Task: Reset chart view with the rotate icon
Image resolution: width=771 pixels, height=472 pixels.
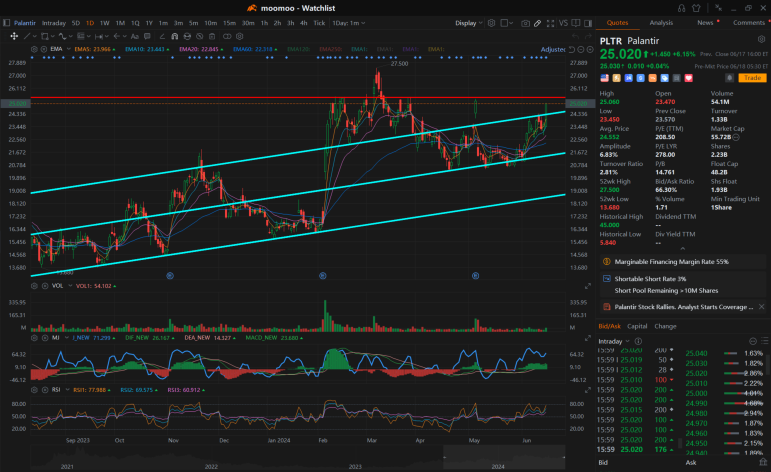Action: click(x=572, y=49)
